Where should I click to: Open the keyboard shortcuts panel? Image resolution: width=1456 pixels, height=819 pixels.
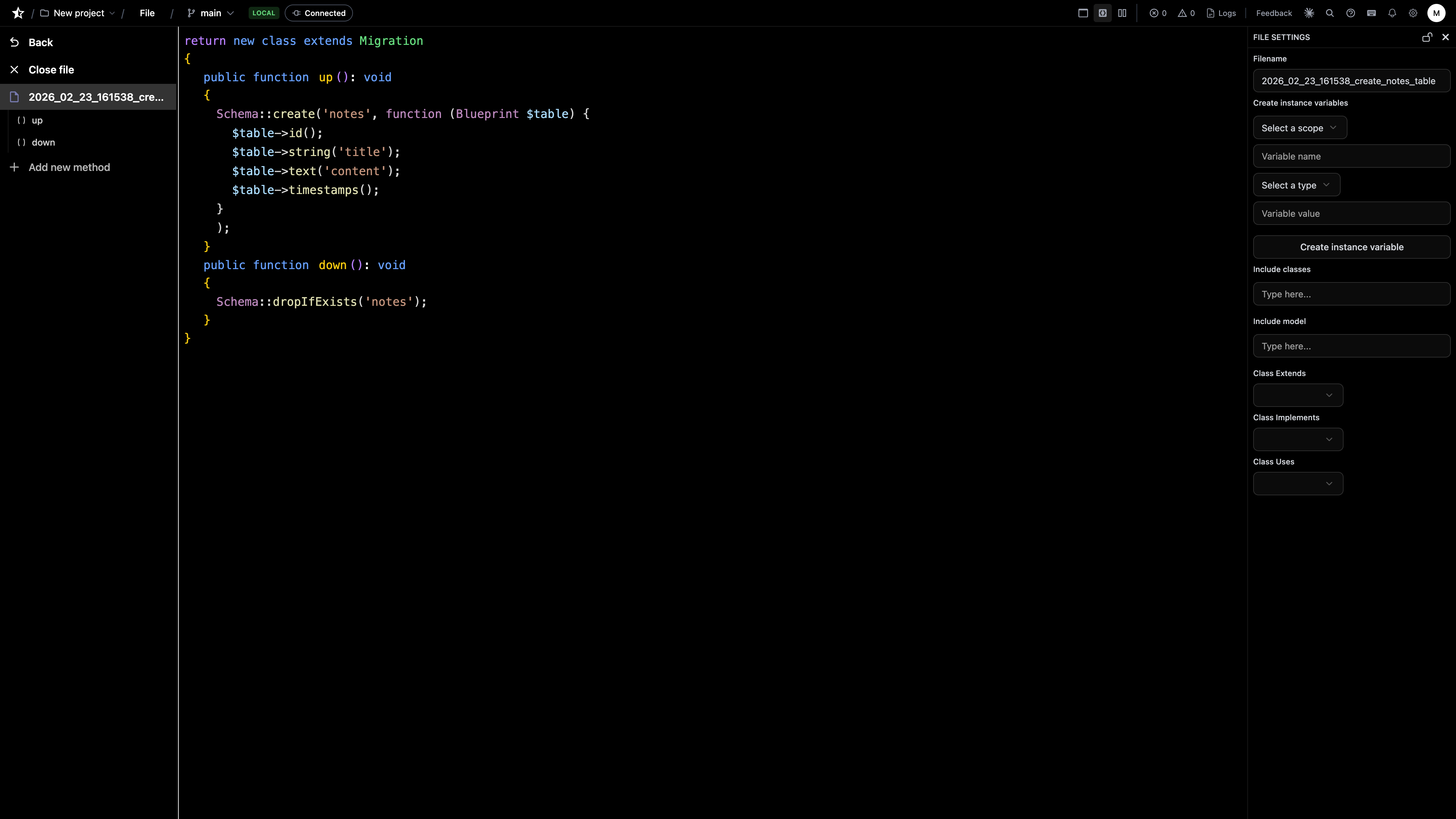(1372, 12)
